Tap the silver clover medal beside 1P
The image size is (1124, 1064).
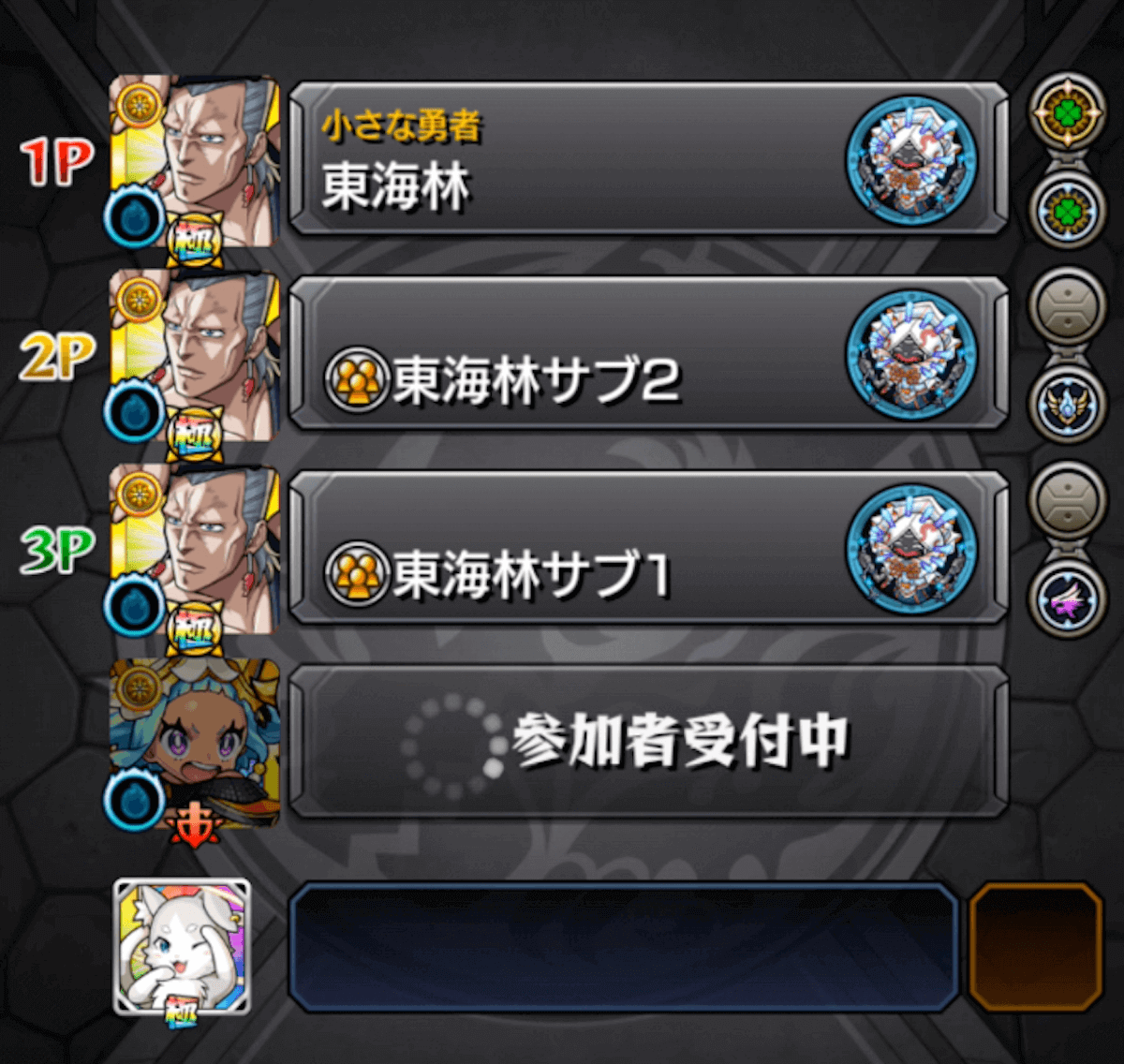coord(1068,210)
